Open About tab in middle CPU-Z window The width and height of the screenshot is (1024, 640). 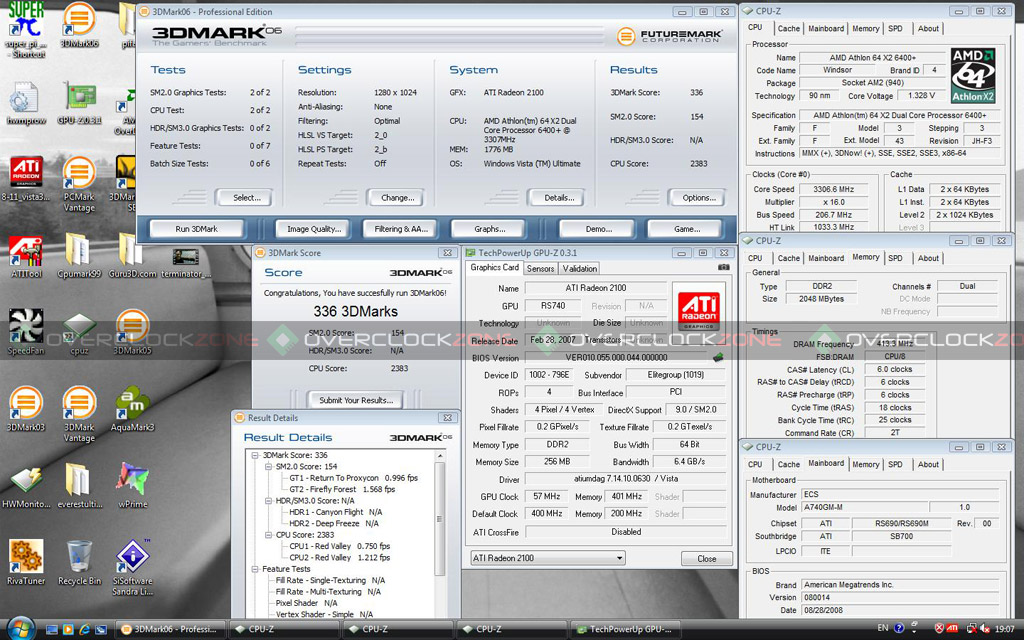coord(928,259)
